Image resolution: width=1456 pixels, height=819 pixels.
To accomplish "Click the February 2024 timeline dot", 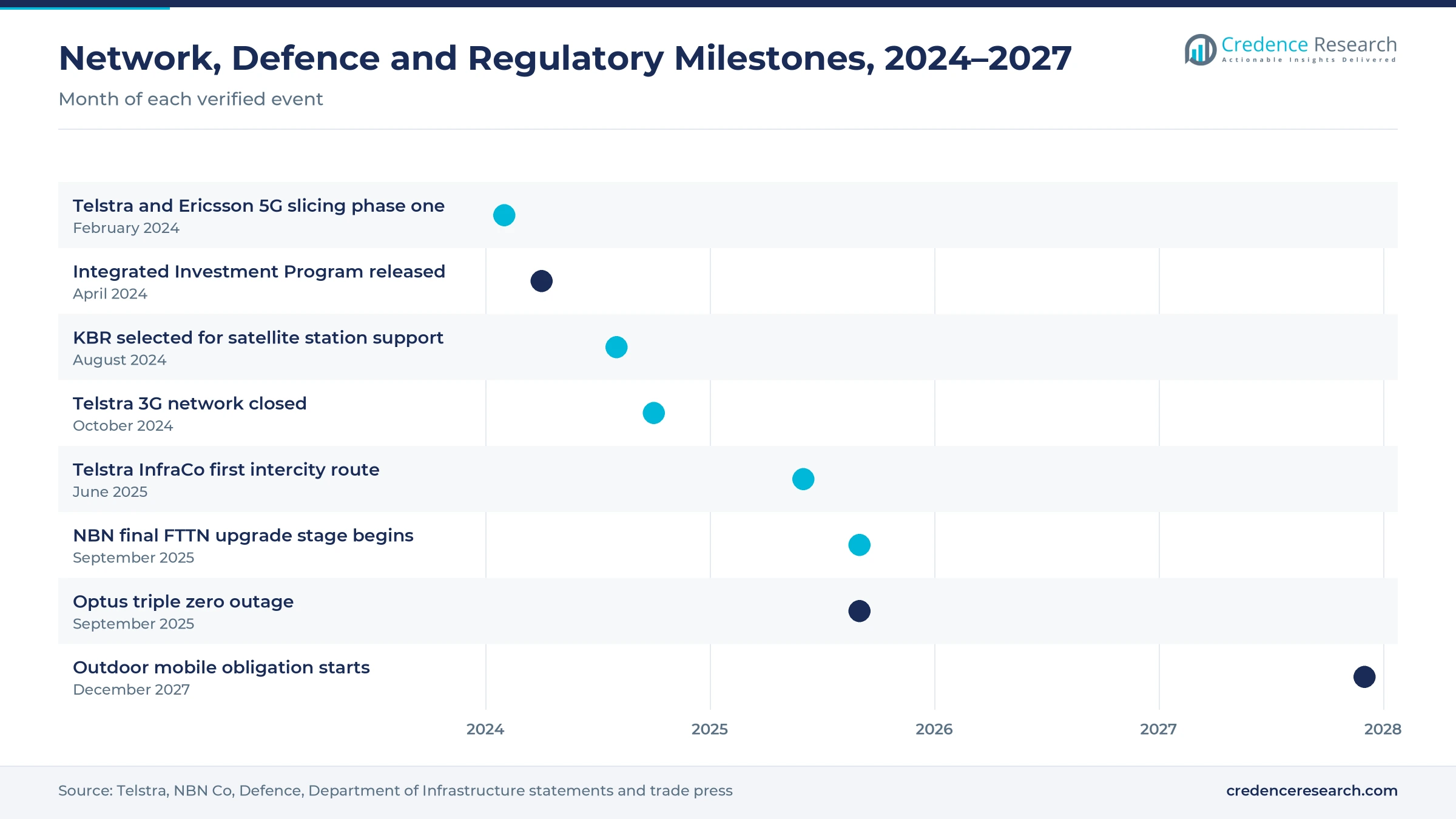I will [504, 215].
